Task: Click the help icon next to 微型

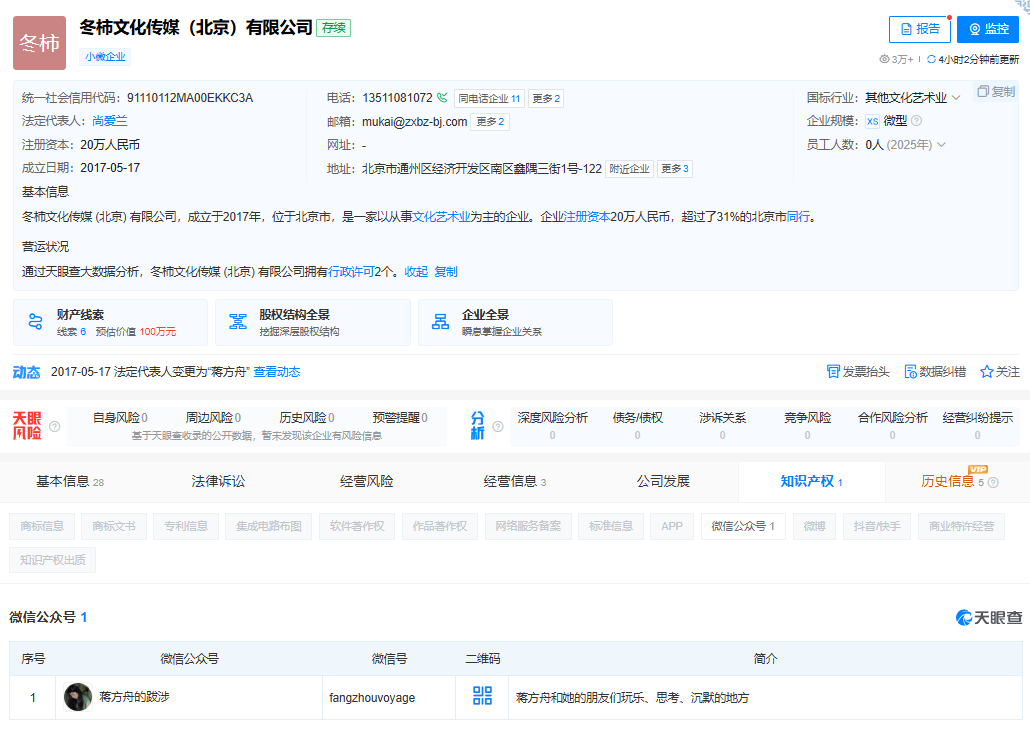Action: pos(916,121)
